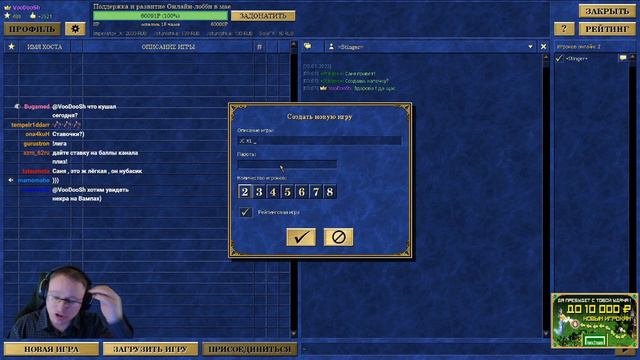The height and width of the screenshot is (360, 640).
Task: Set number of players to 8
Action: tap(330, 192)
